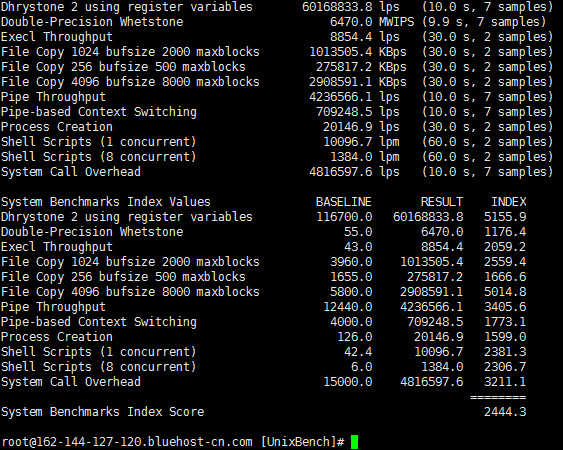Select System Call Overhead index 3211.1
The height and width of the screenshot is (450, 563).
click(x=505, y=382)
